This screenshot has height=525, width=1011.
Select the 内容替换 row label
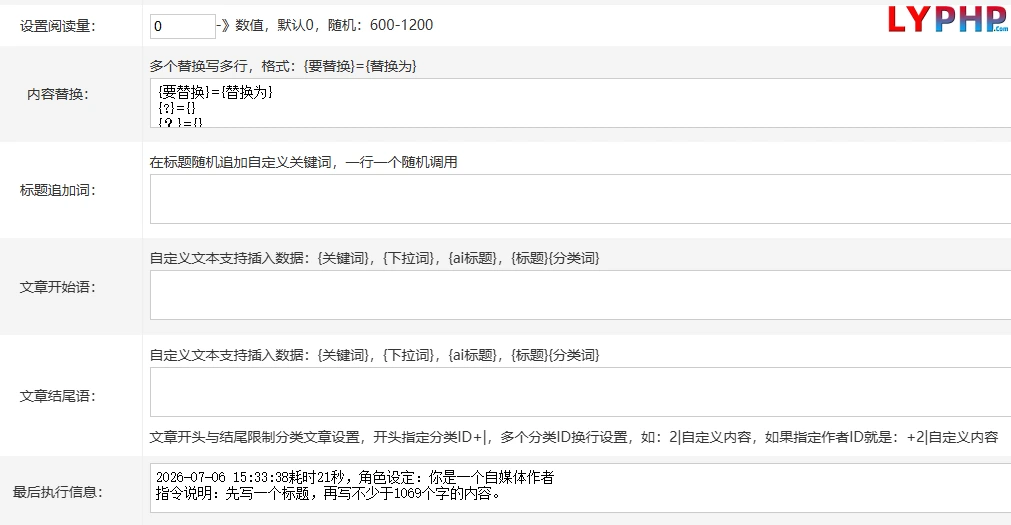point(57,94)
